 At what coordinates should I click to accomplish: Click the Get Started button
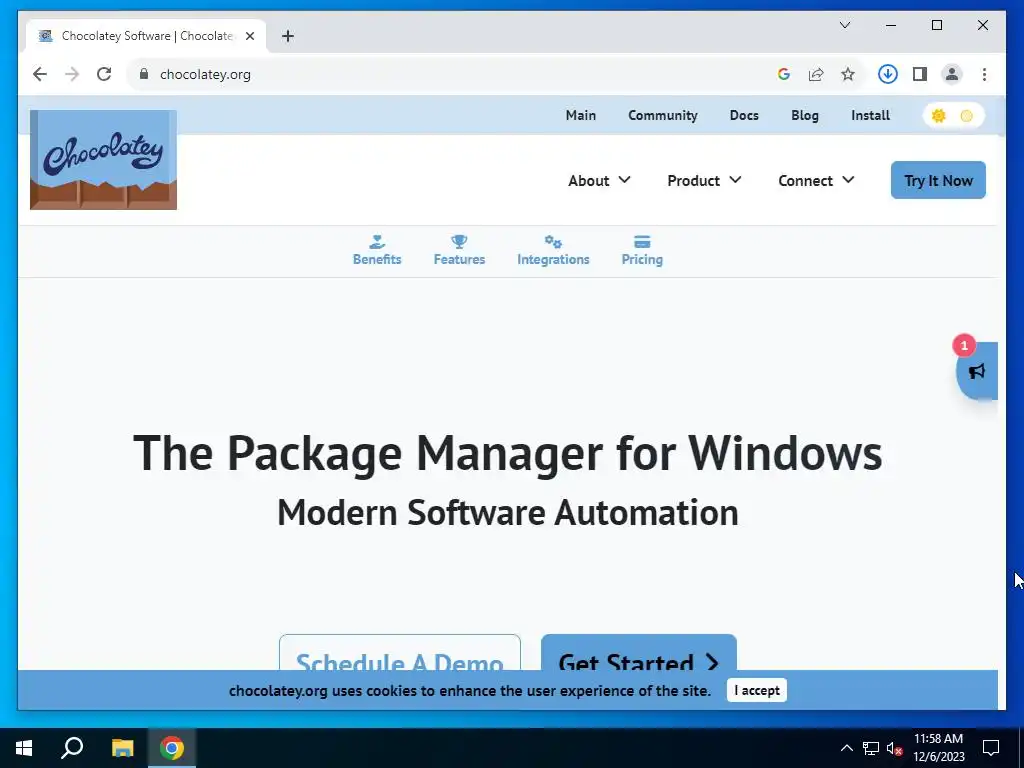[639, 653]
